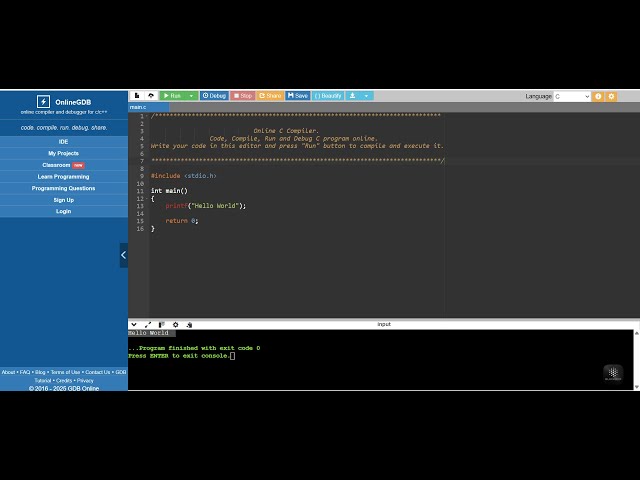Click the 'Online C Compiler.' comment line
The width and height of the screenshot is (640, 480).
click(x=286, y=131)
